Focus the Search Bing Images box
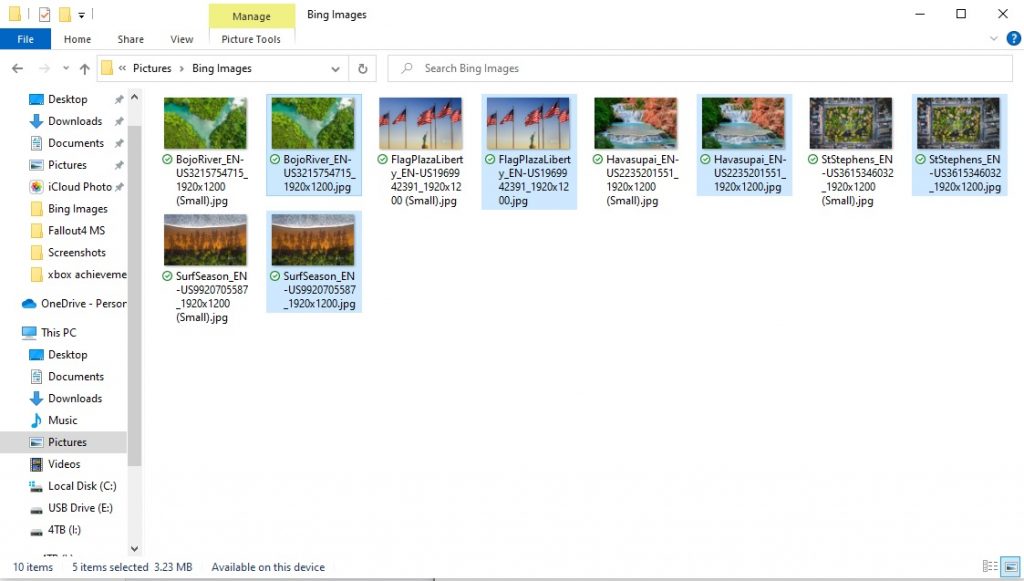 point(700,68)
